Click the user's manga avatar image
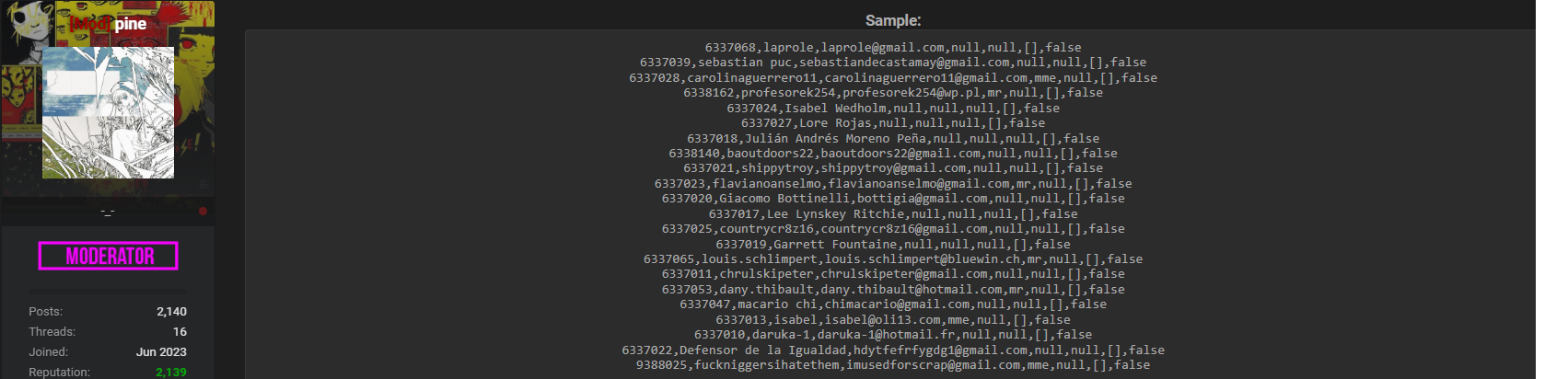This screenshot has height=379, width=1568. [108, 112]
